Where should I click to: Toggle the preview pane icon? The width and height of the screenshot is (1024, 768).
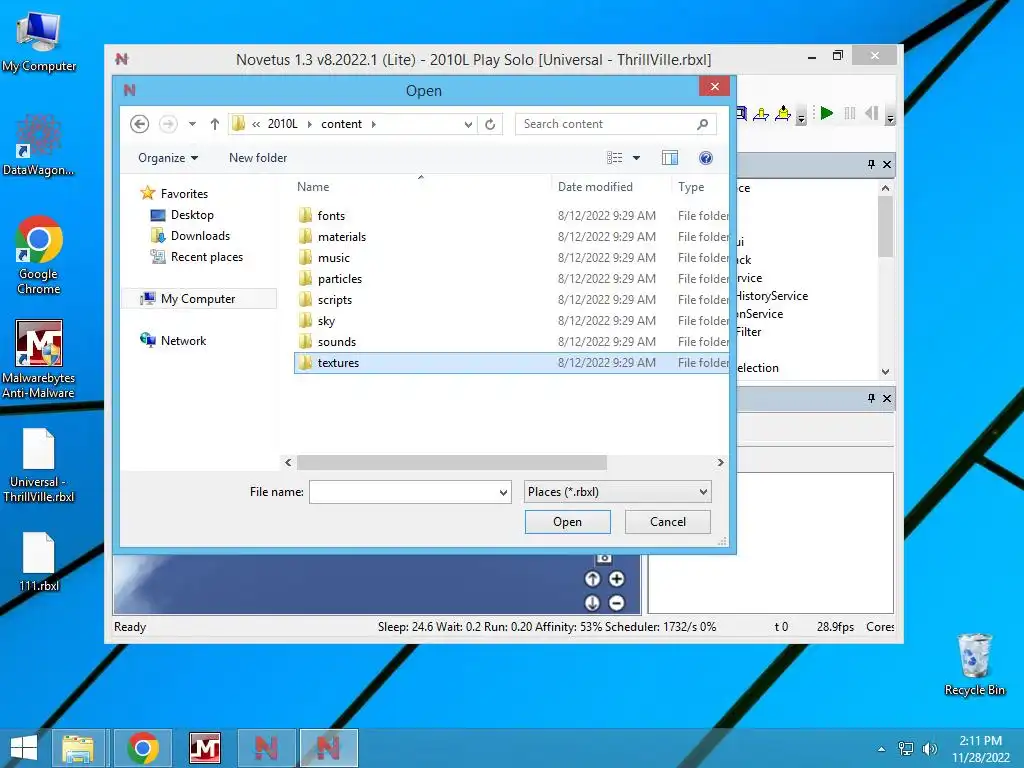[670, 158]
